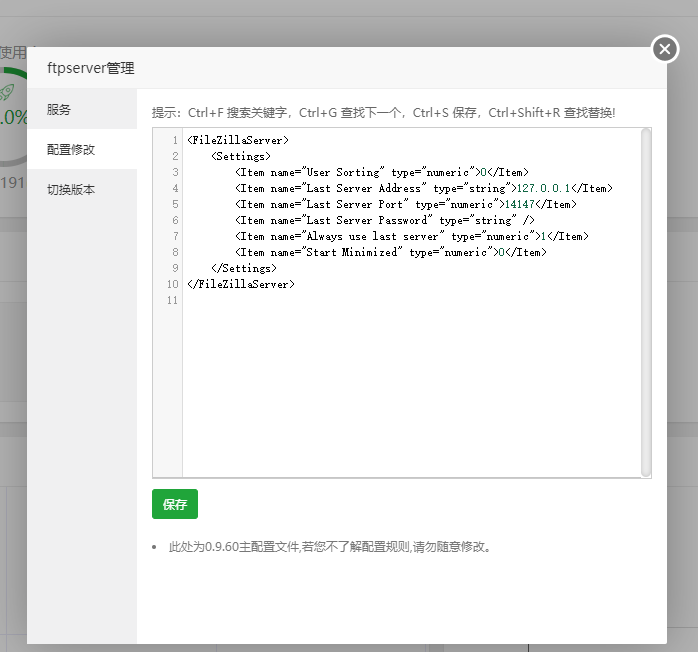
Task: Open the 服务 tab
Action: (x=82, y=109)
